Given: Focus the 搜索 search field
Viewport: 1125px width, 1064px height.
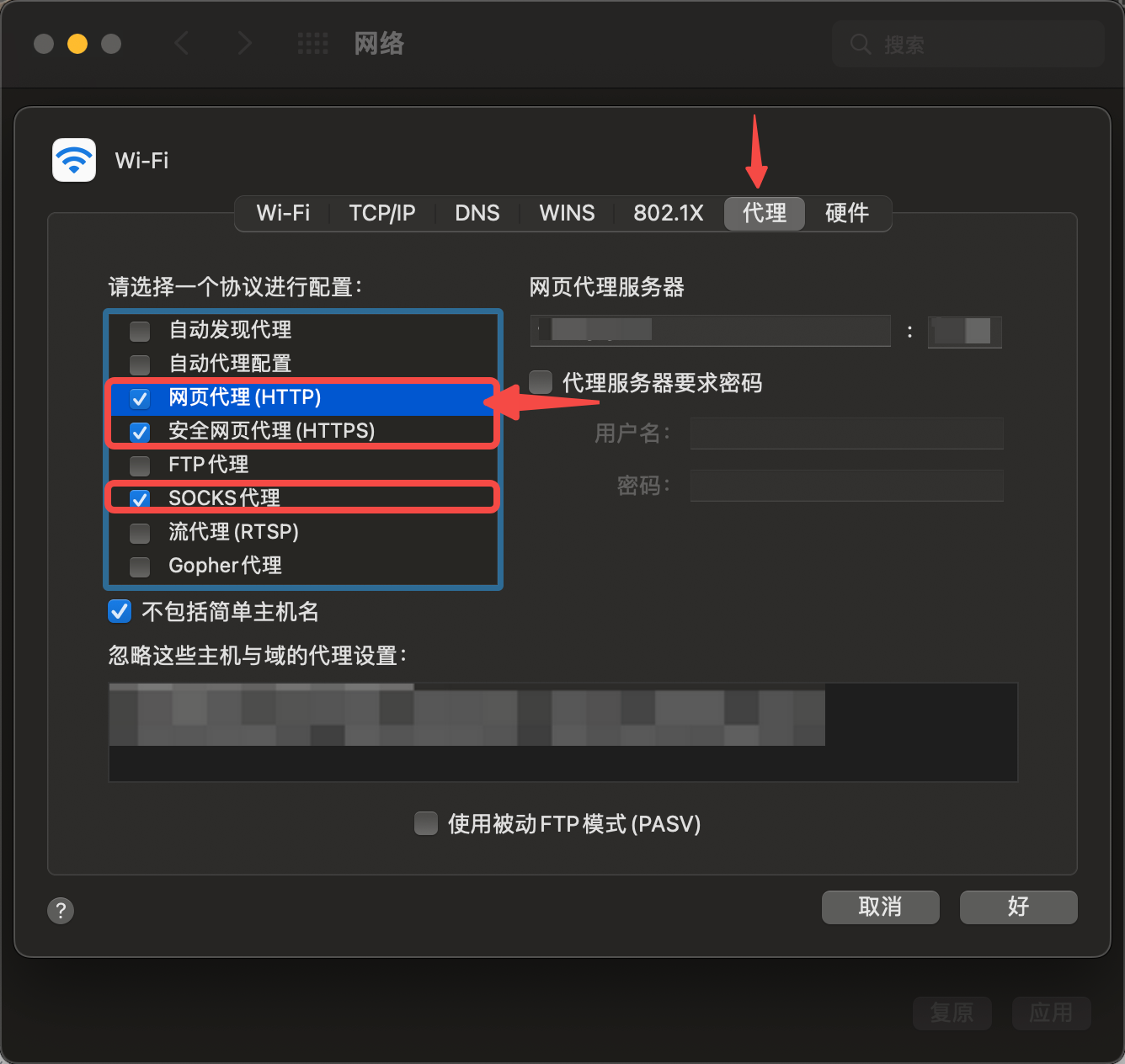Looking at the screenshot, I should point(968,44).
